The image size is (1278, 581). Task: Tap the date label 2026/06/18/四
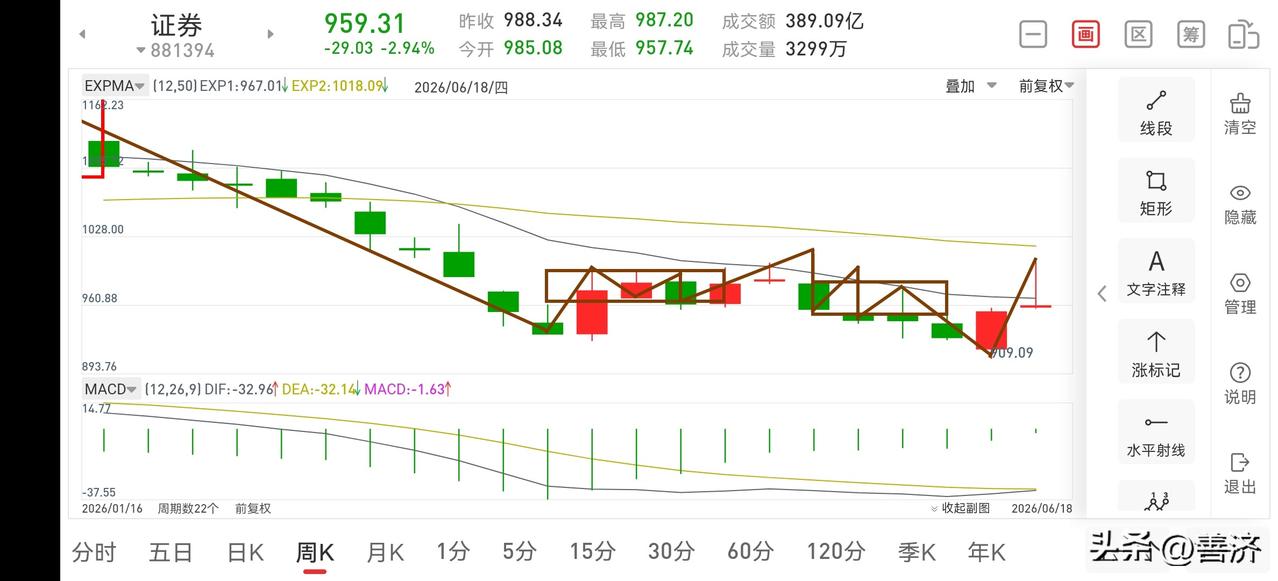click(x=461, y=87)
